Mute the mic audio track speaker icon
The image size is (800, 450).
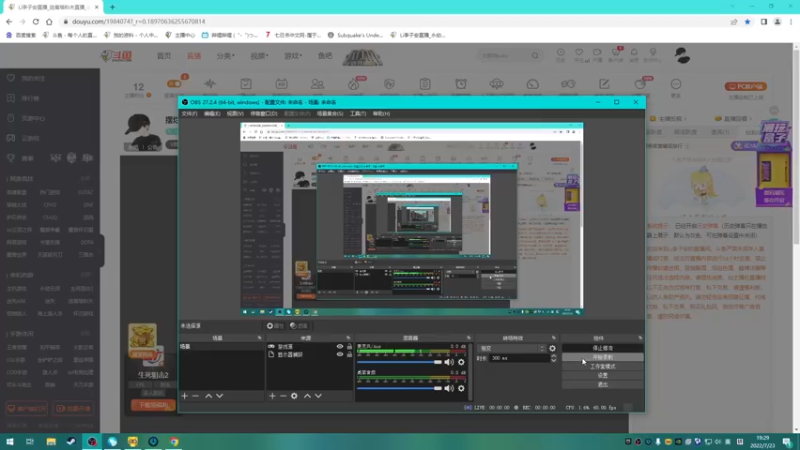coord(449,362)
